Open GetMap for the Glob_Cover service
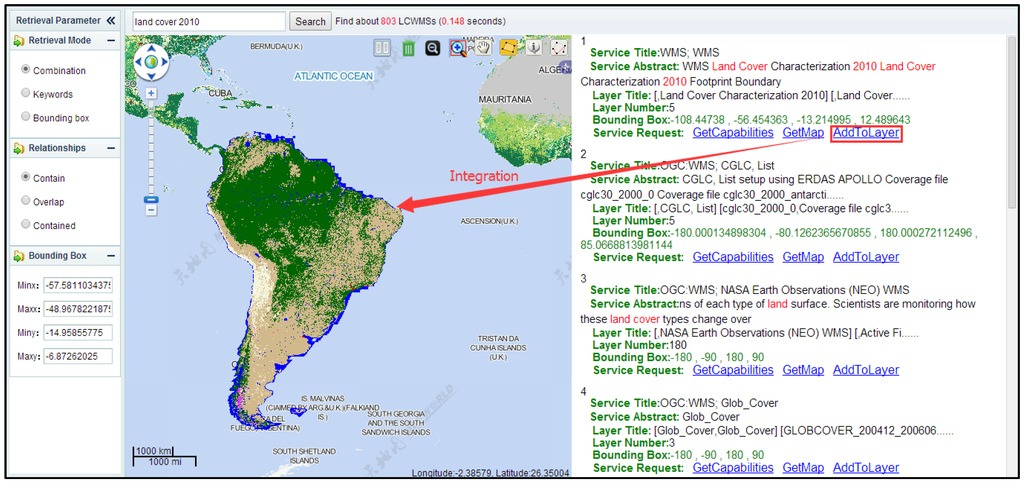1024x484 pixels. tap(803, 468)
